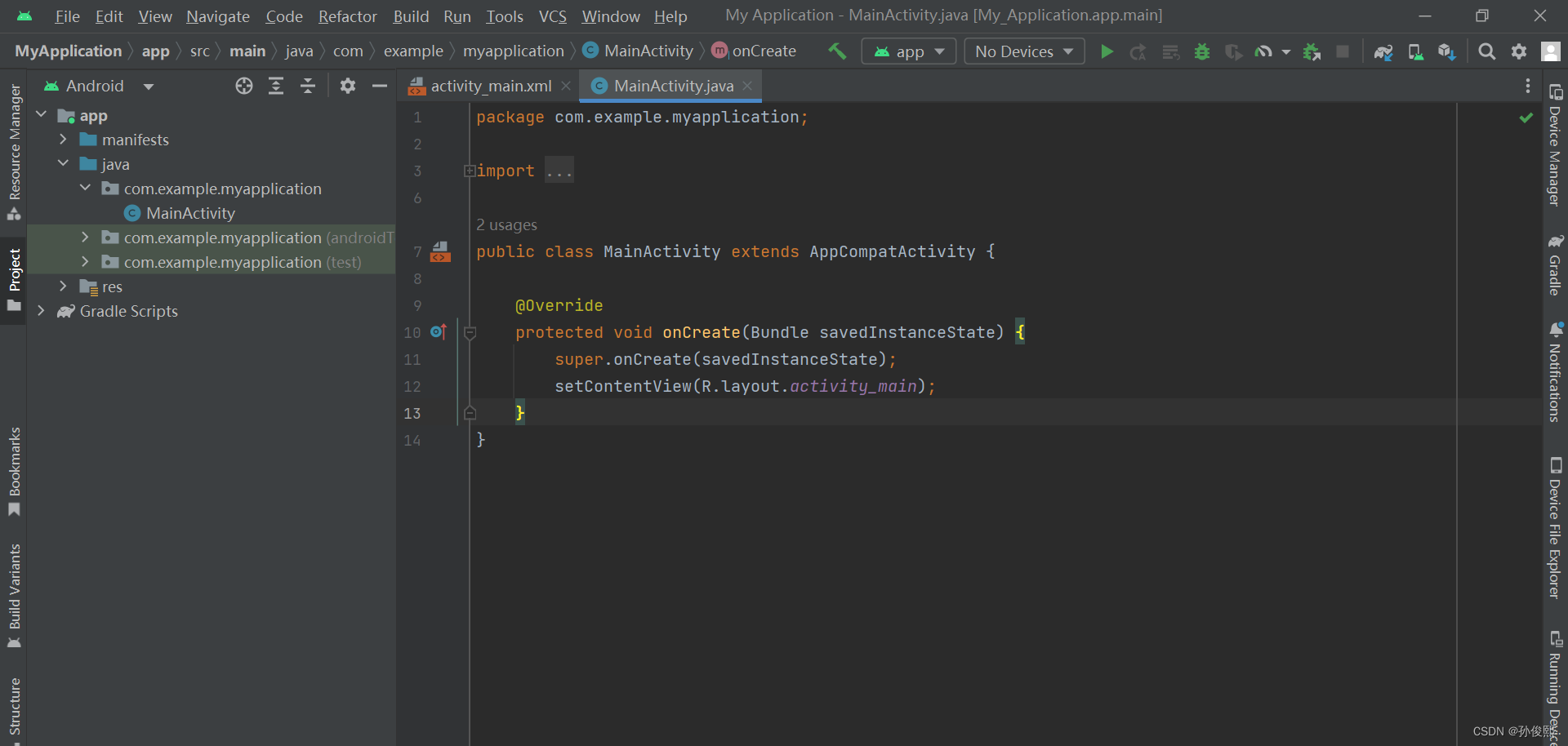Toggle the Structure tool window

coord(14,708)
